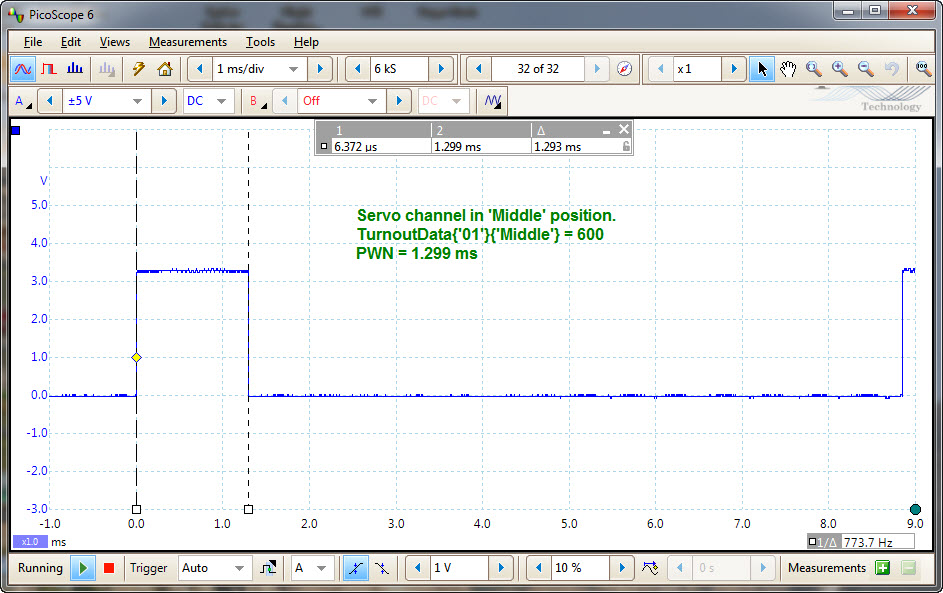Toggle the ruler legend lock icon
This screenshot has width=943, height=593.
pyautogui.click(x=626, y=146)
